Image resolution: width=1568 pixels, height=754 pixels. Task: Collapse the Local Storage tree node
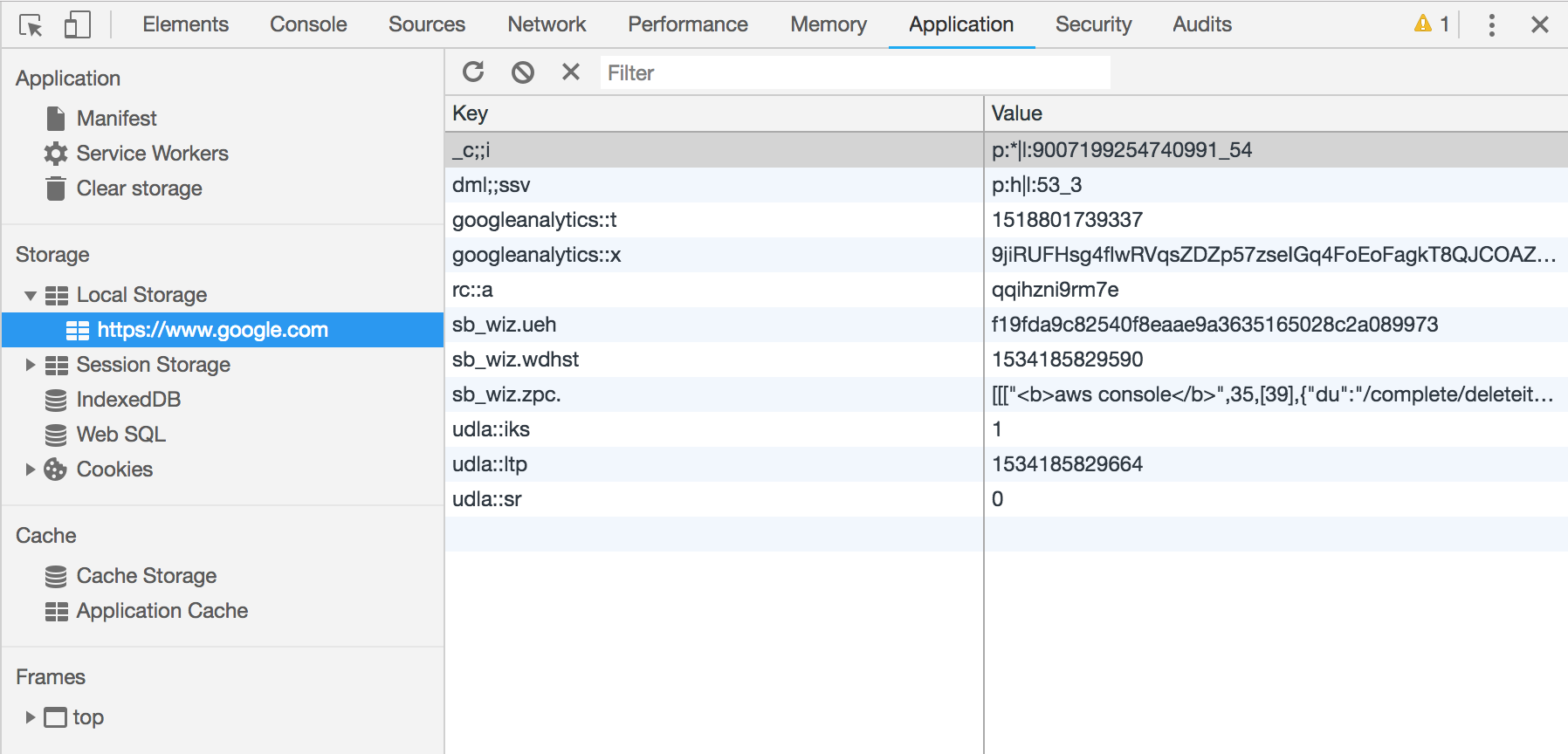[x=31, y=295]
